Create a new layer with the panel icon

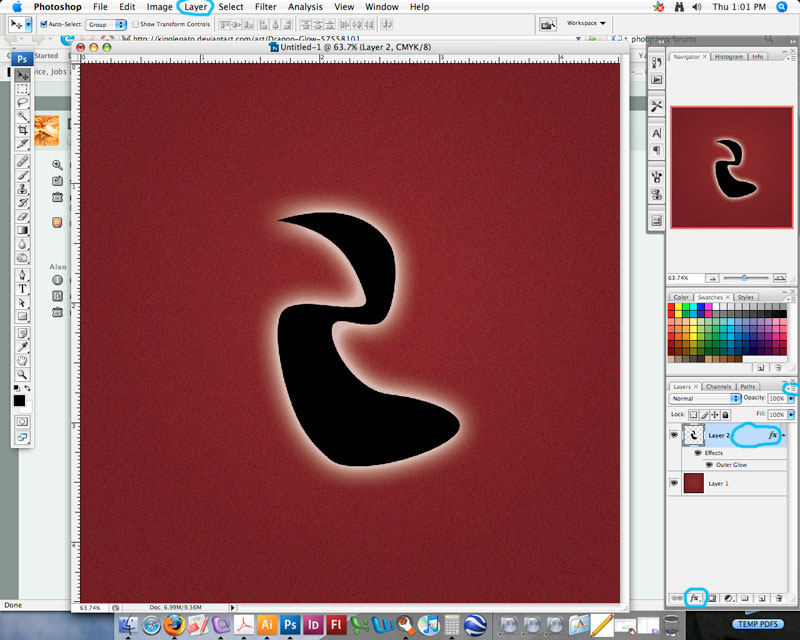[762, 597]
